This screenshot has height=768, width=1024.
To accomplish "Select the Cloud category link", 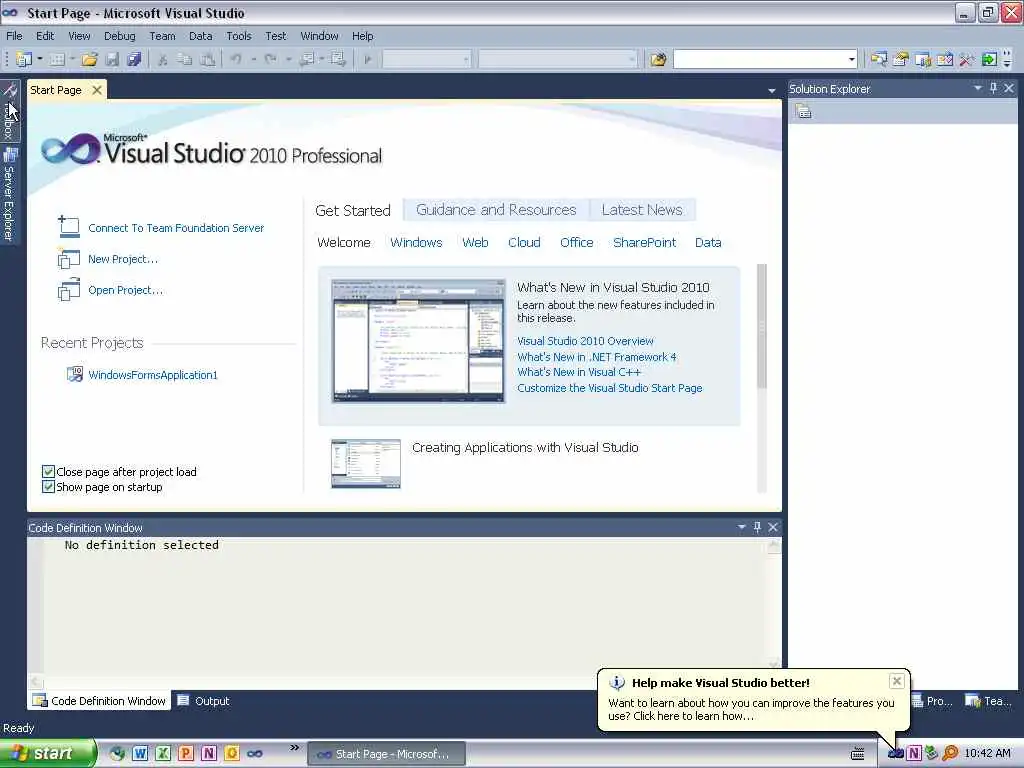I will click(524, 242).
